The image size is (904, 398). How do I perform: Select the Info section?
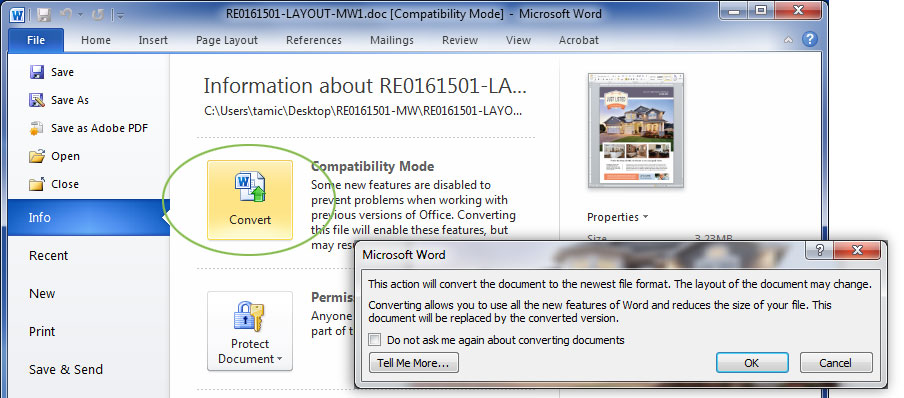pos(88,217)
